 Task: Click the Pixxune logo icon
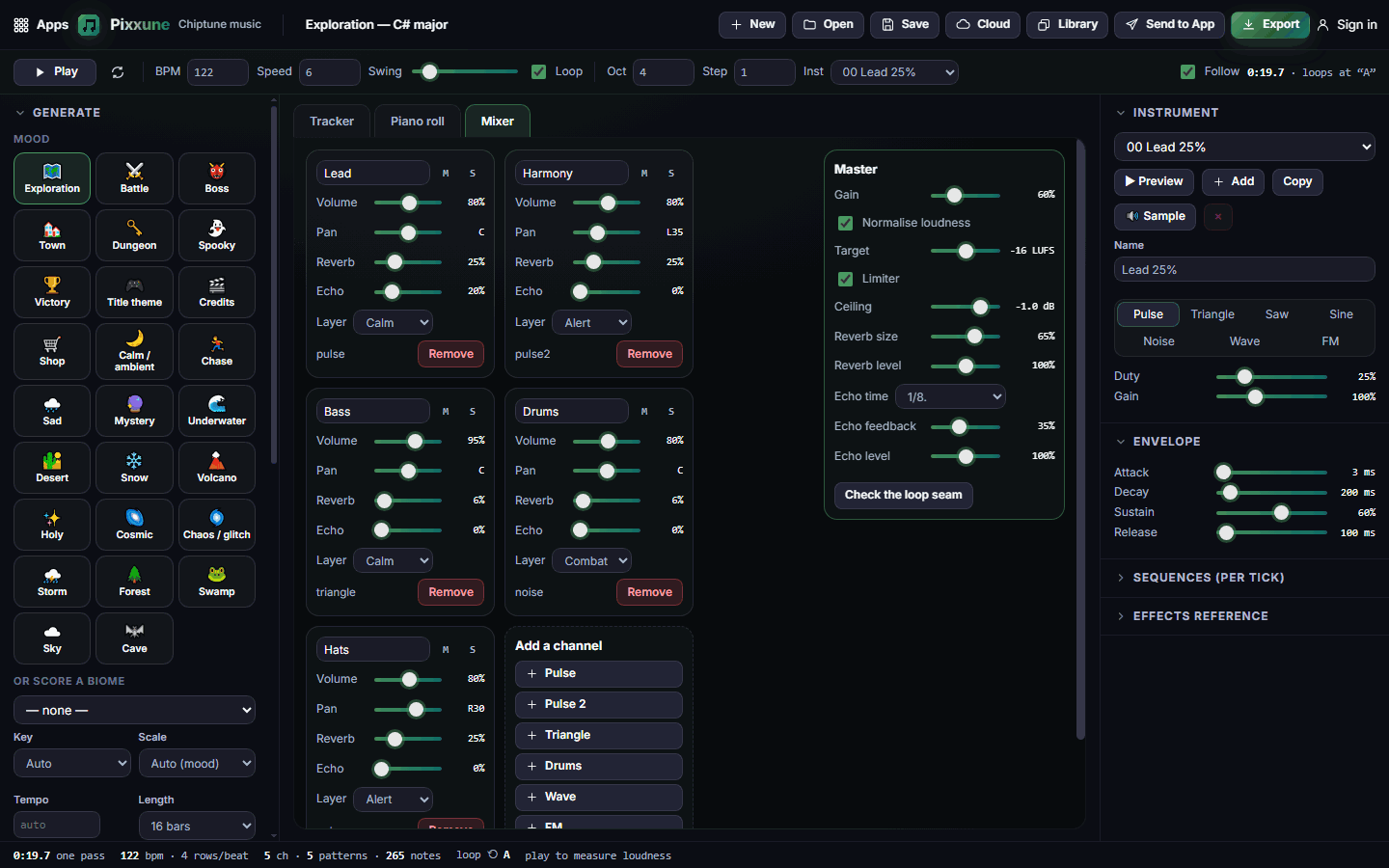pyautogui.click(x=89, y=25)
